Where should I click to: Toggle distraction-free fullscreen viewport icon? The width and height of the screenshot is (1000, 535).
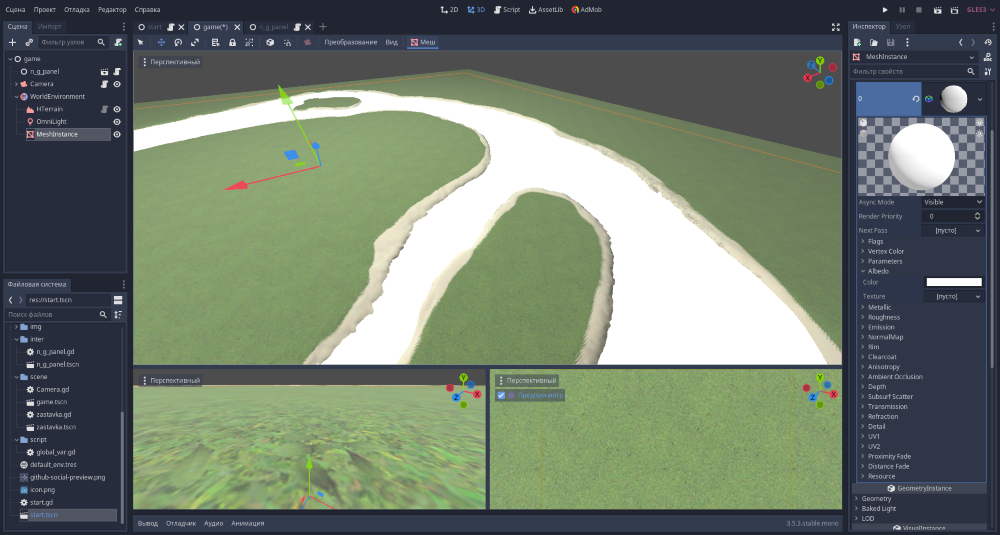click(x=836, y=27)
